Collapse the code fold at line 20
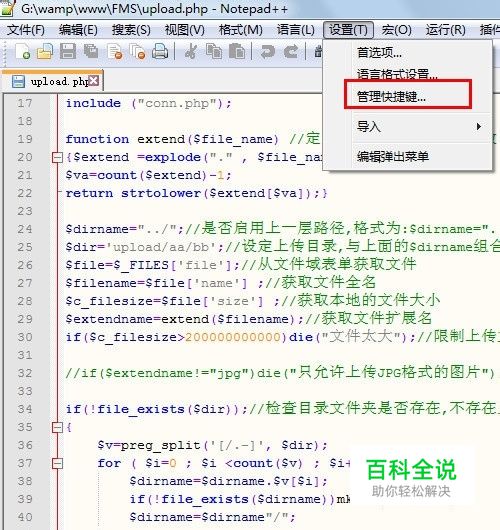500x530 pixels. [57, 158]
